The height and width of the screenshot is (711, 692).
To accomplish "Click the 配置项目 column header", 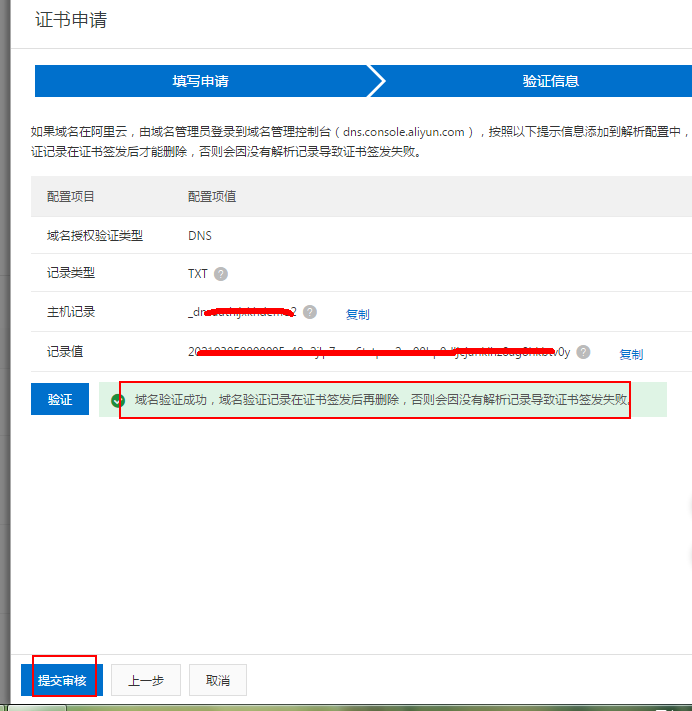I will pyautogui.click(x=71, y=197).
